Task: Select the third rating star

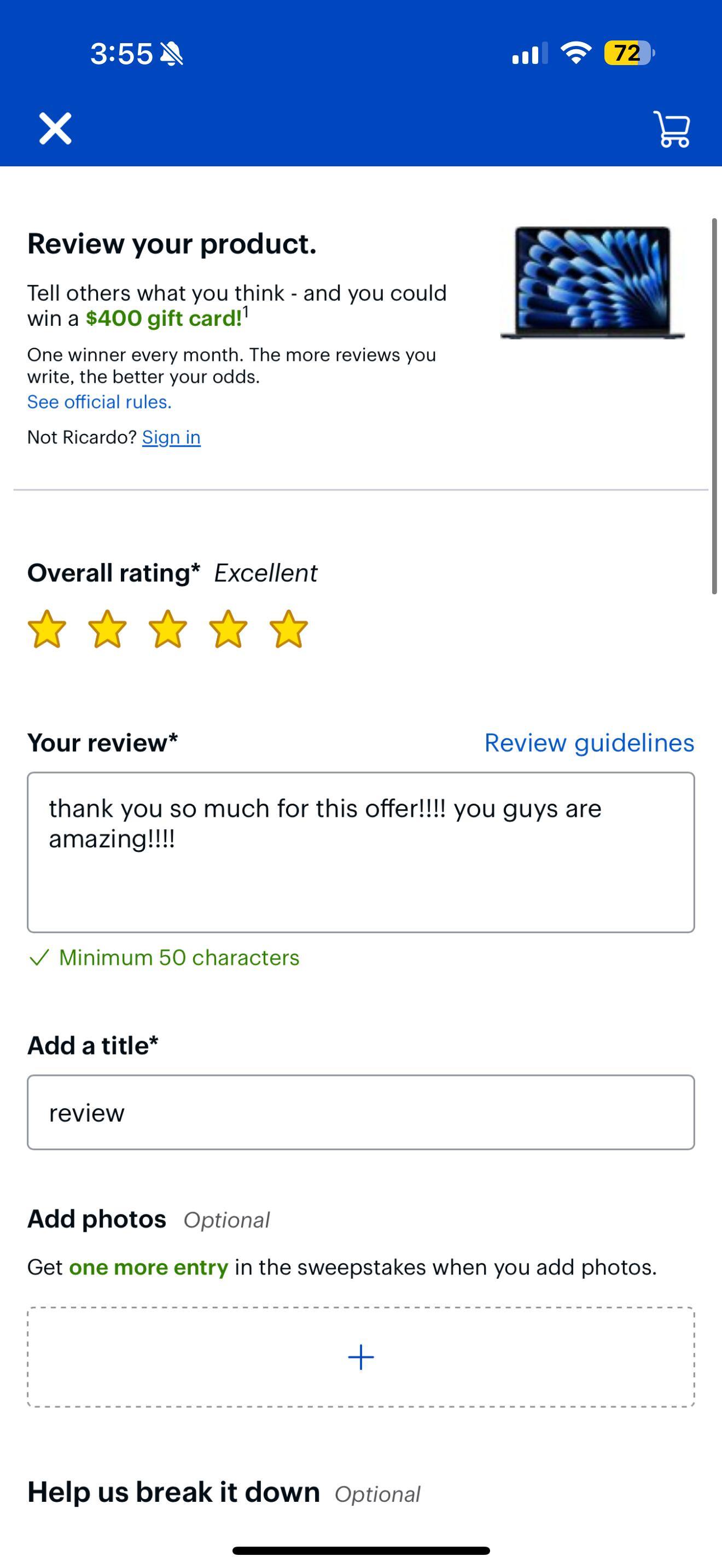Action: [167, 631]
